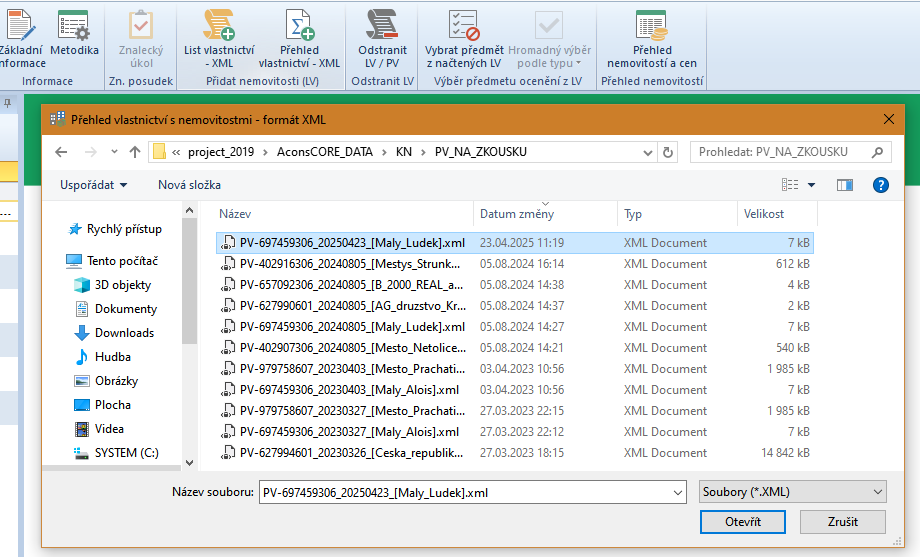Open Videa folder in sidebar
Screen dimensions: 920x557
click(x=99, y=429)
